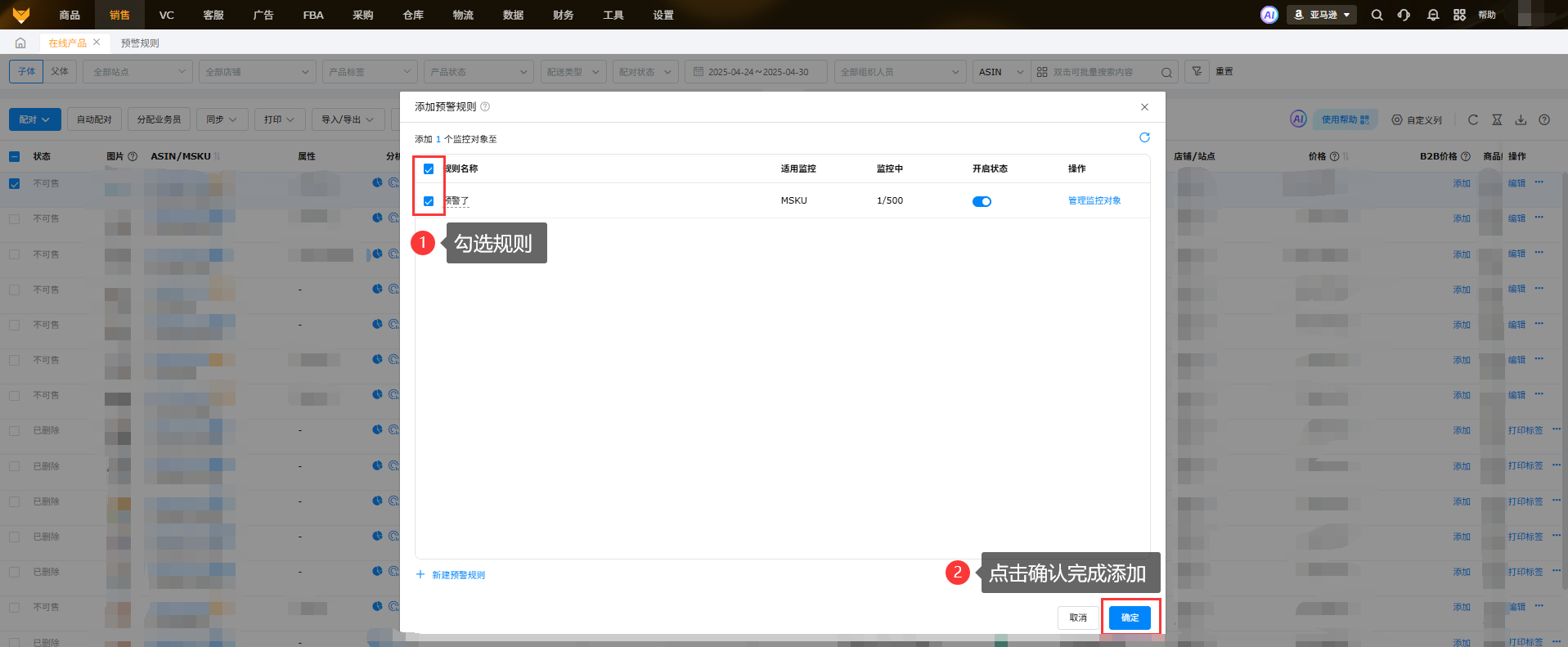Viewport: 1568px width, 647px height.
Task: Open the apps grid icon in top bar
Action: (x=1459, y=15)
